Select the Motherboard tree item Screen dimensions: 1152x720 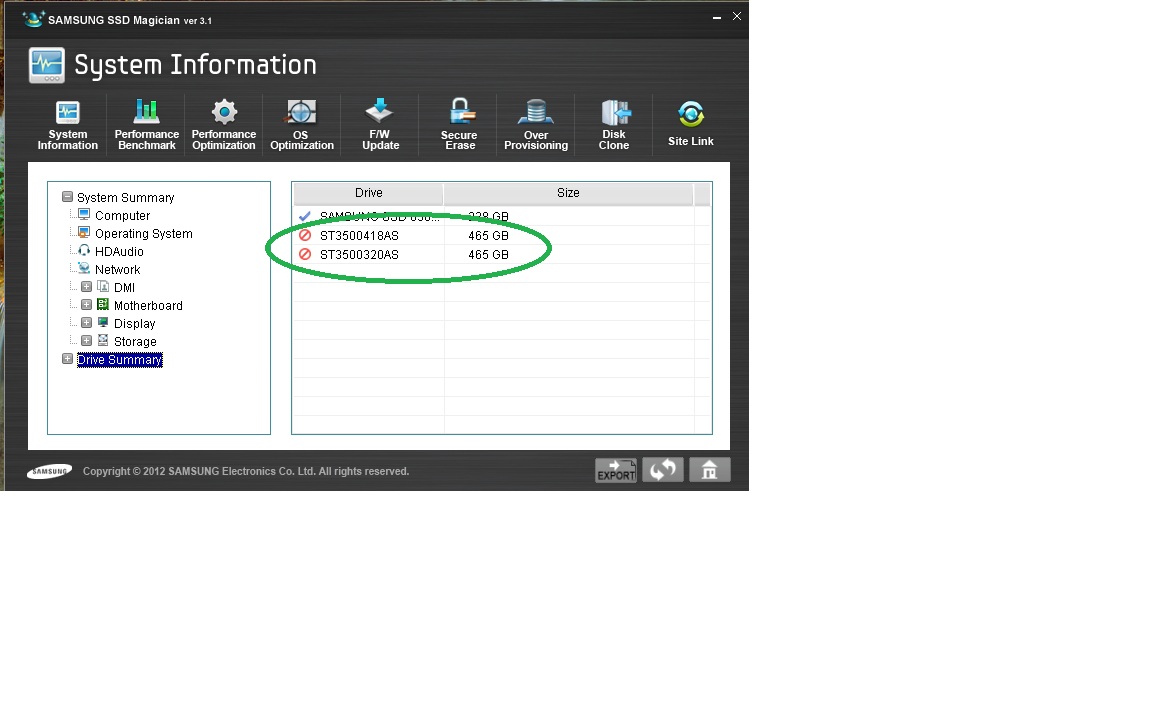point(148,306)
